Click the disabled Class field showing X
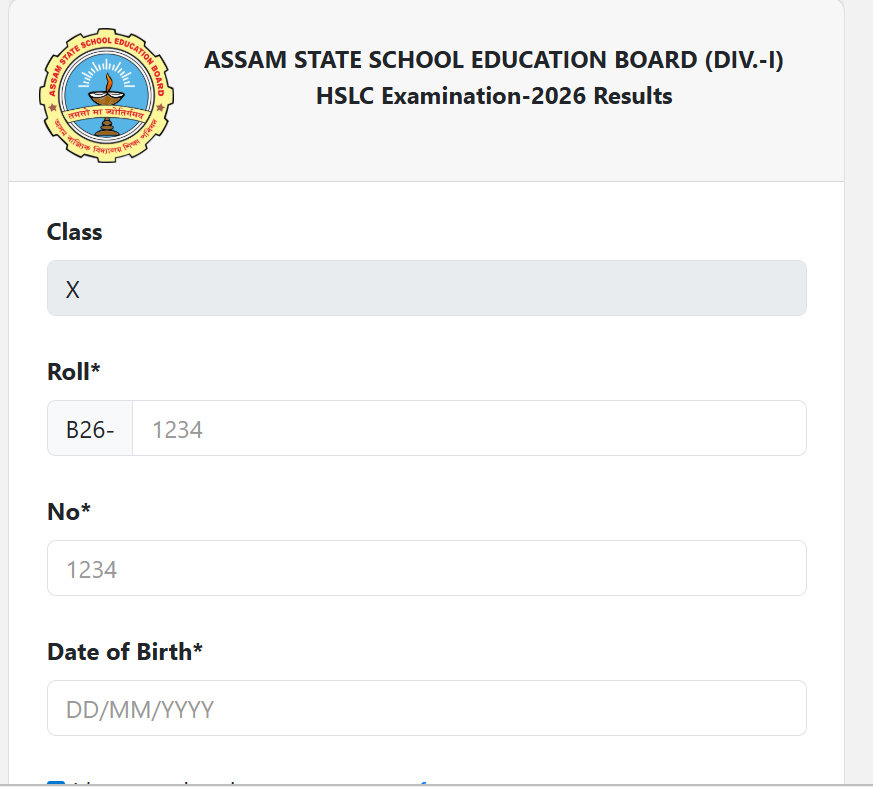 (x=426, y=289)
